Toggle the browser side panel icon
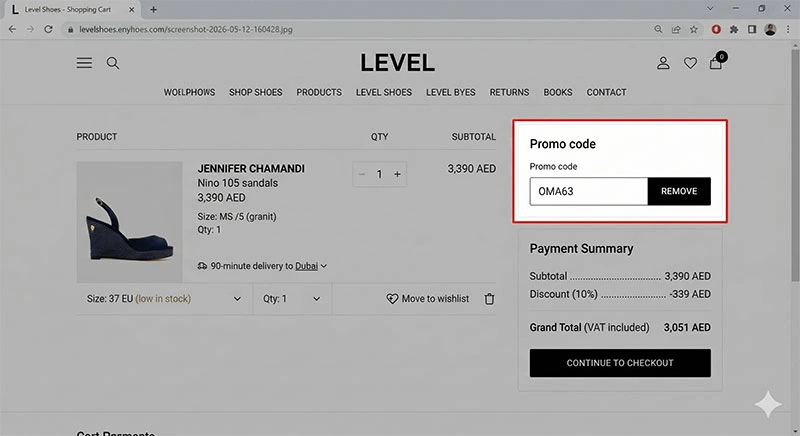Screen dimensions: 800x436 tap(752, 30)
